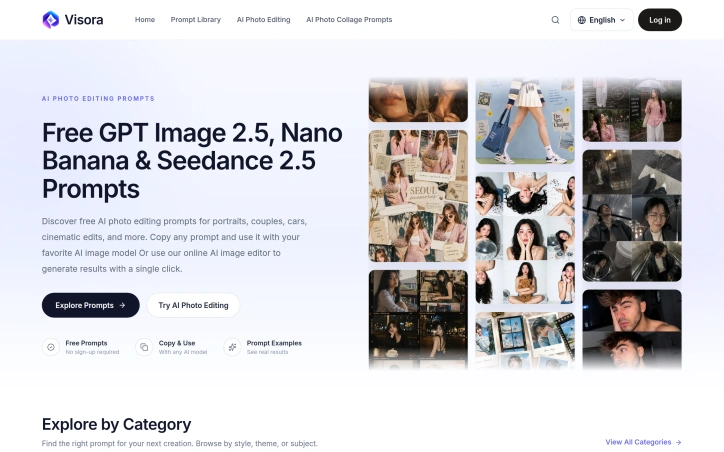Screen dimensions: 724x452
Task: Click the globe language icon
Action: click(582, 20)
